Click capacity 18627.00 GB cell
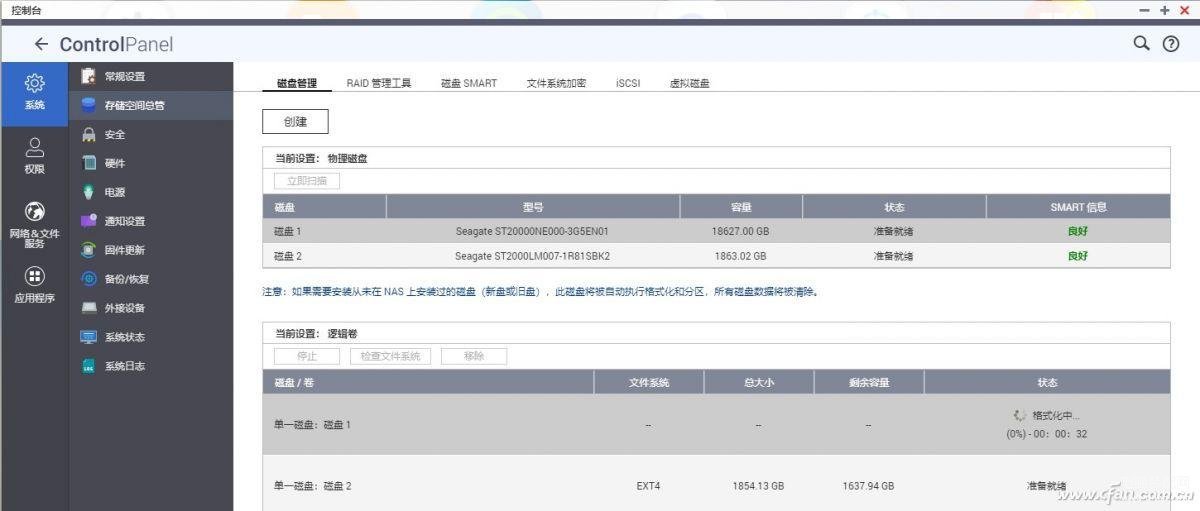1200x511 pixels. pyautogui.click(x=741, y=231)
